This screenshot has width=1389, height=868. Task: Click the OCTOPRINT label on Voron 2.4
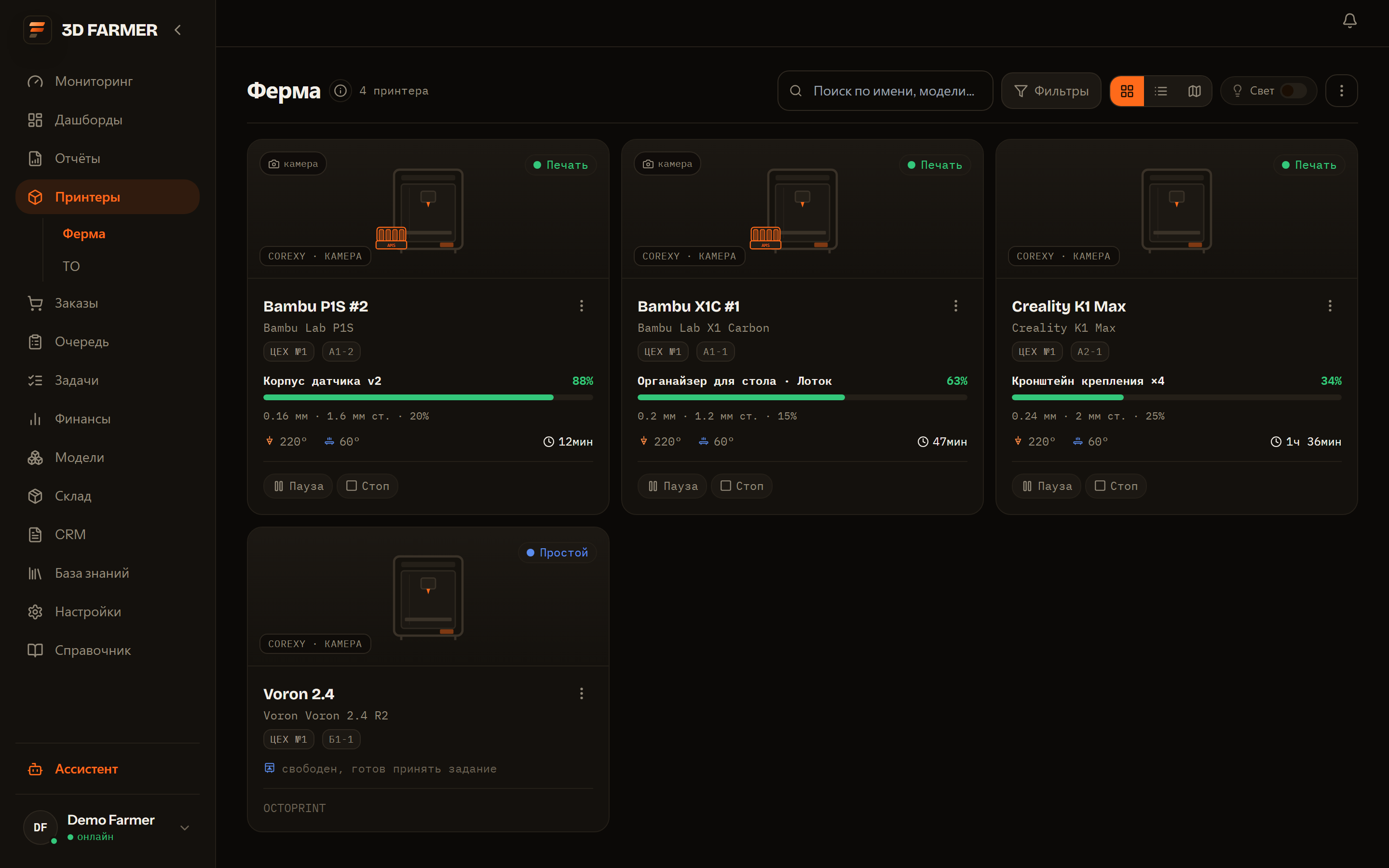pyautogui.click(x=295, y=808)
